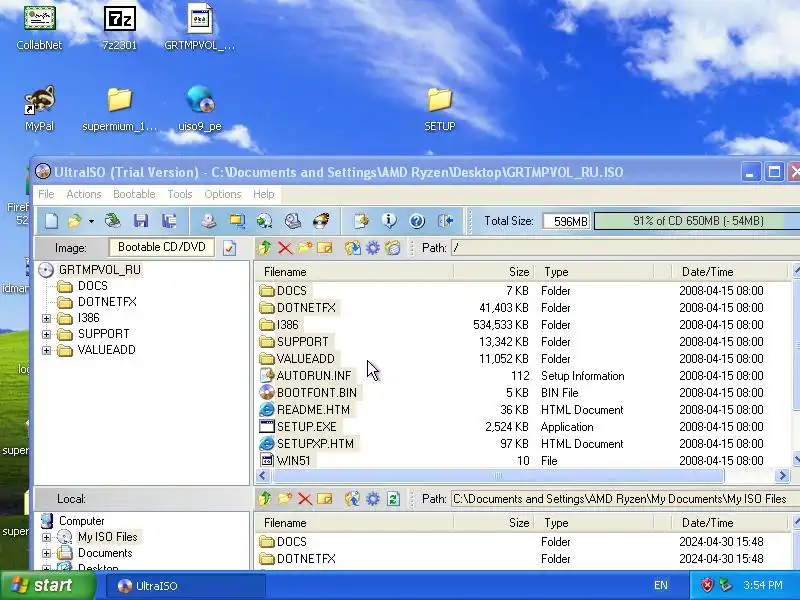Select SETUP.EXE in the file list
The image size is (800, 600).
click(306, 427)
